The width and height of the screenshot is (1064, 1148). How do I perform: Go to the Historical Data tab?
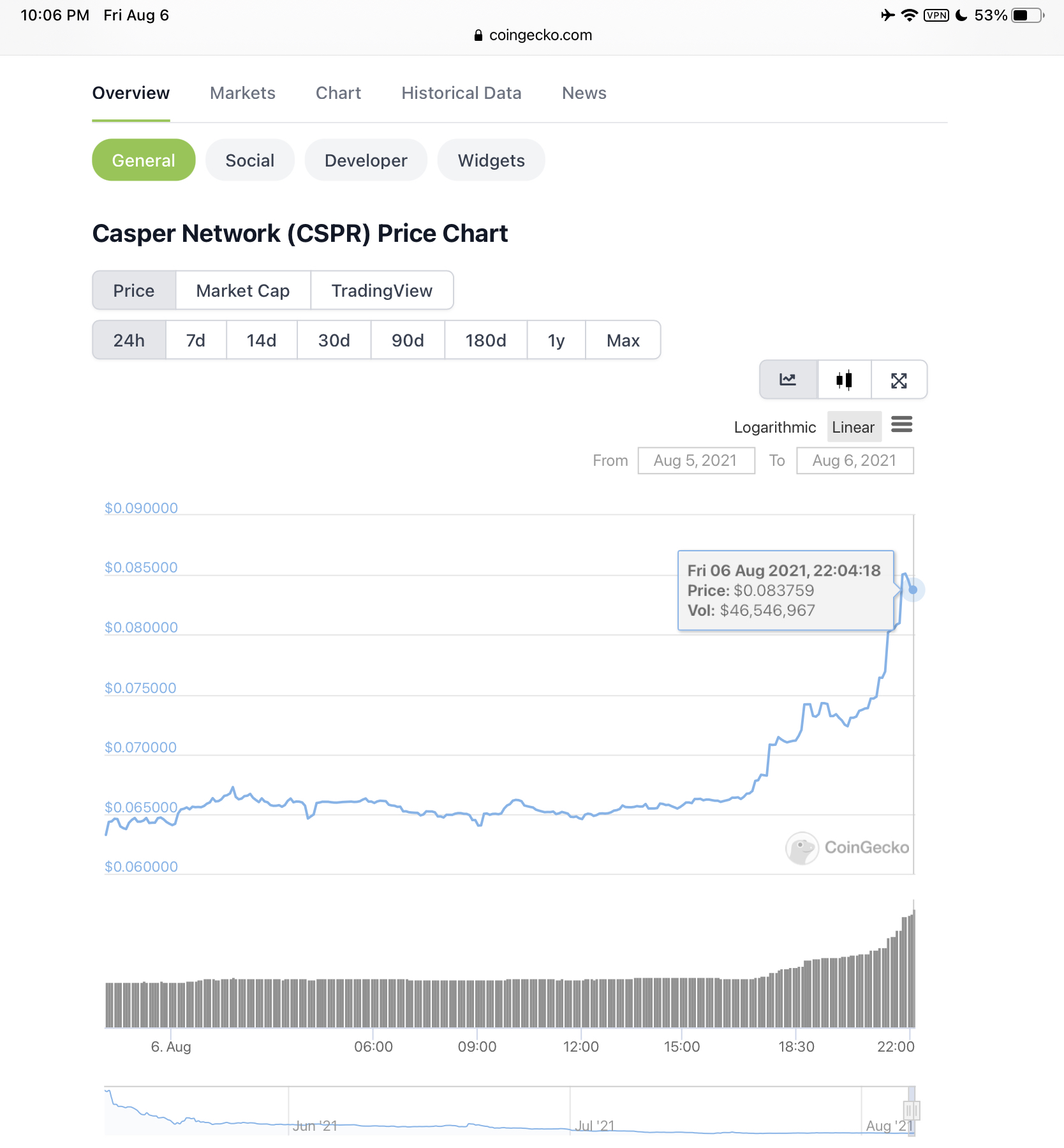click(461, 93)
